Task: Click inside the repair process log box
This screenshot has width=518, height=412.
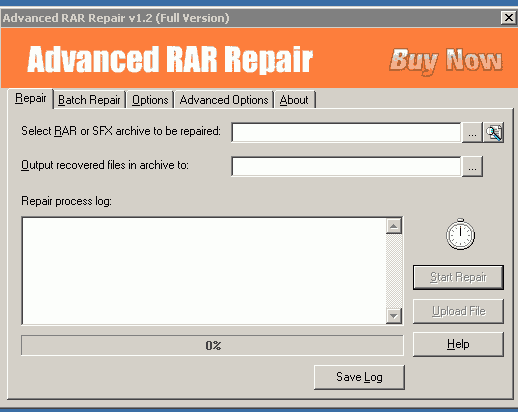Action: pyautogui.click(x=204, y=271)
